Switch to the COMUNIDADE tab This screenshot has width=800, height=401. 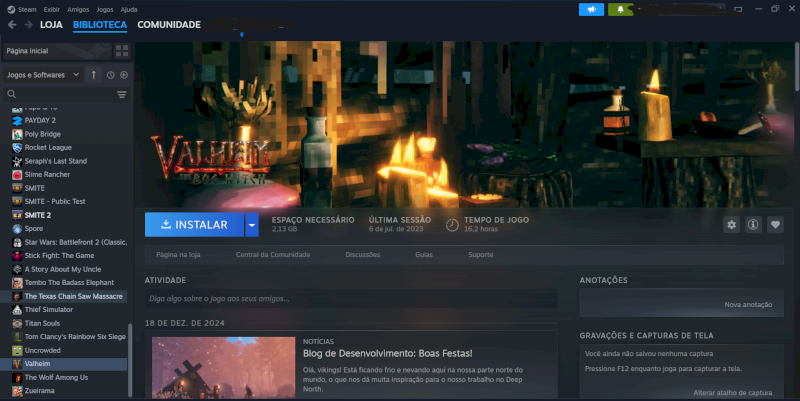pyautogui.click(x=169, y=24)
